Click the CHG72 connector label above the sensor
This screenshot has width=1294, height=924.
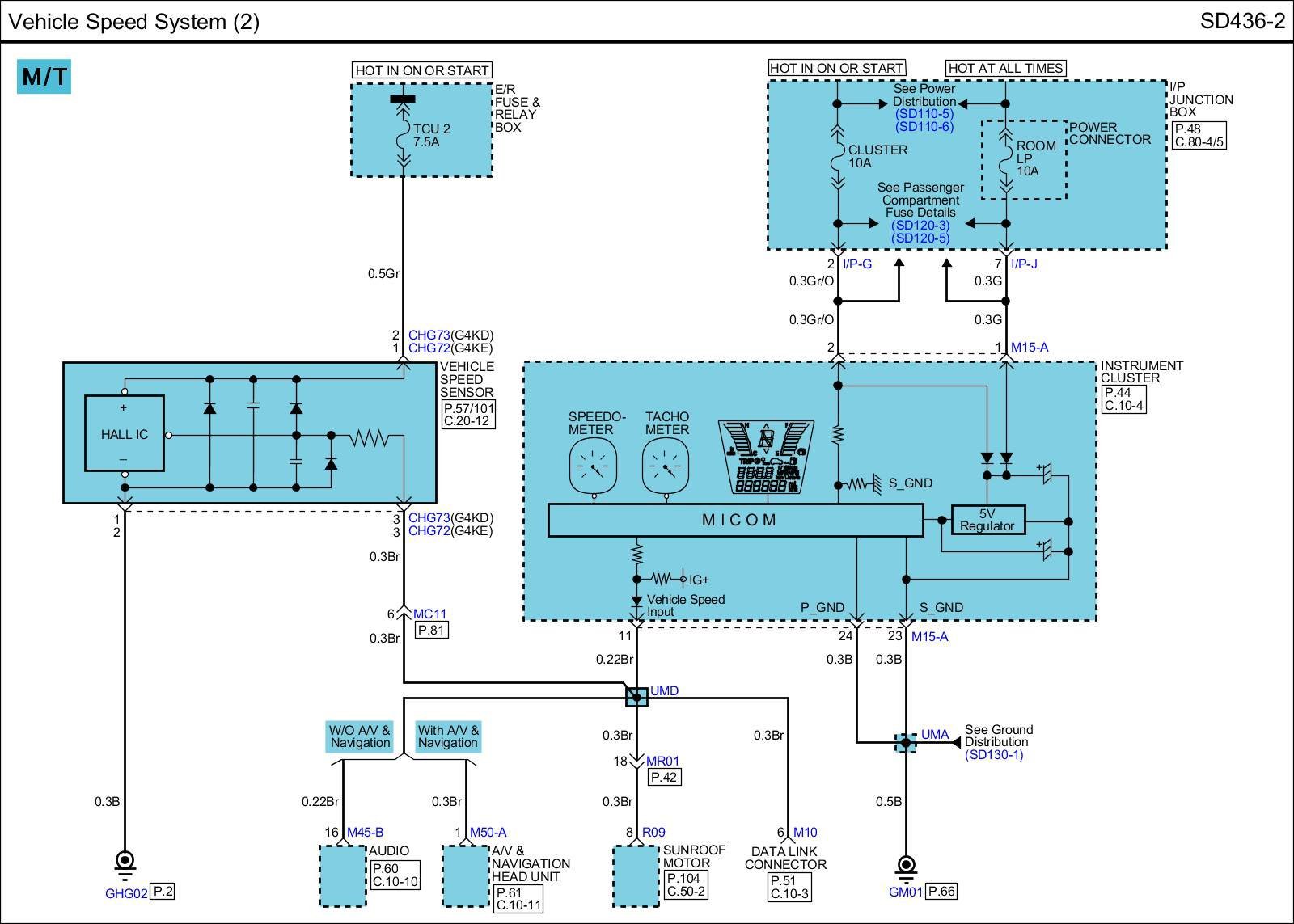coord(429,348)
